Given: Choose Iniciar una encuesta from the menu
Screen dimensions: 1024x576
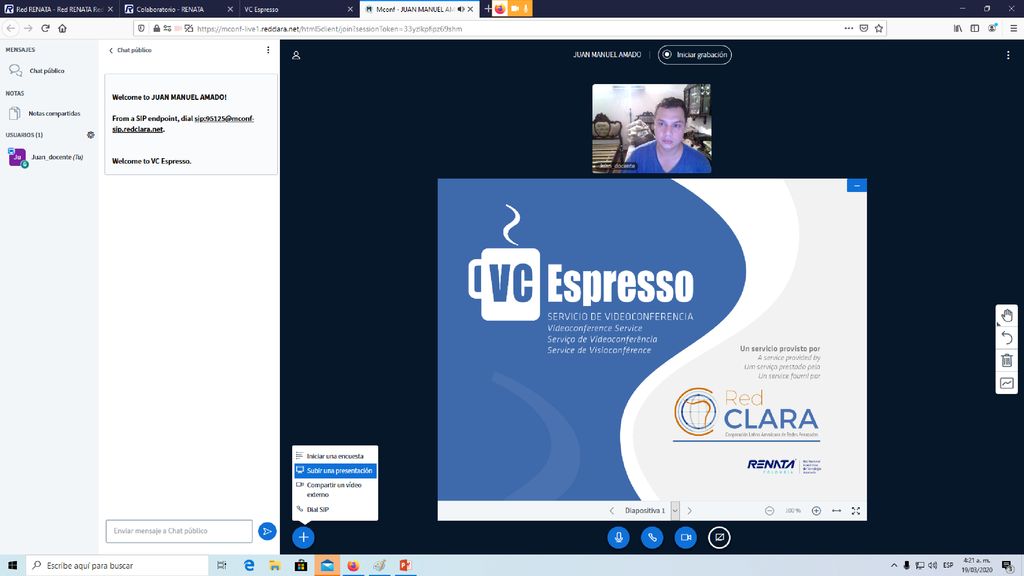Looking at the screenshot, I should pos(335,456).
